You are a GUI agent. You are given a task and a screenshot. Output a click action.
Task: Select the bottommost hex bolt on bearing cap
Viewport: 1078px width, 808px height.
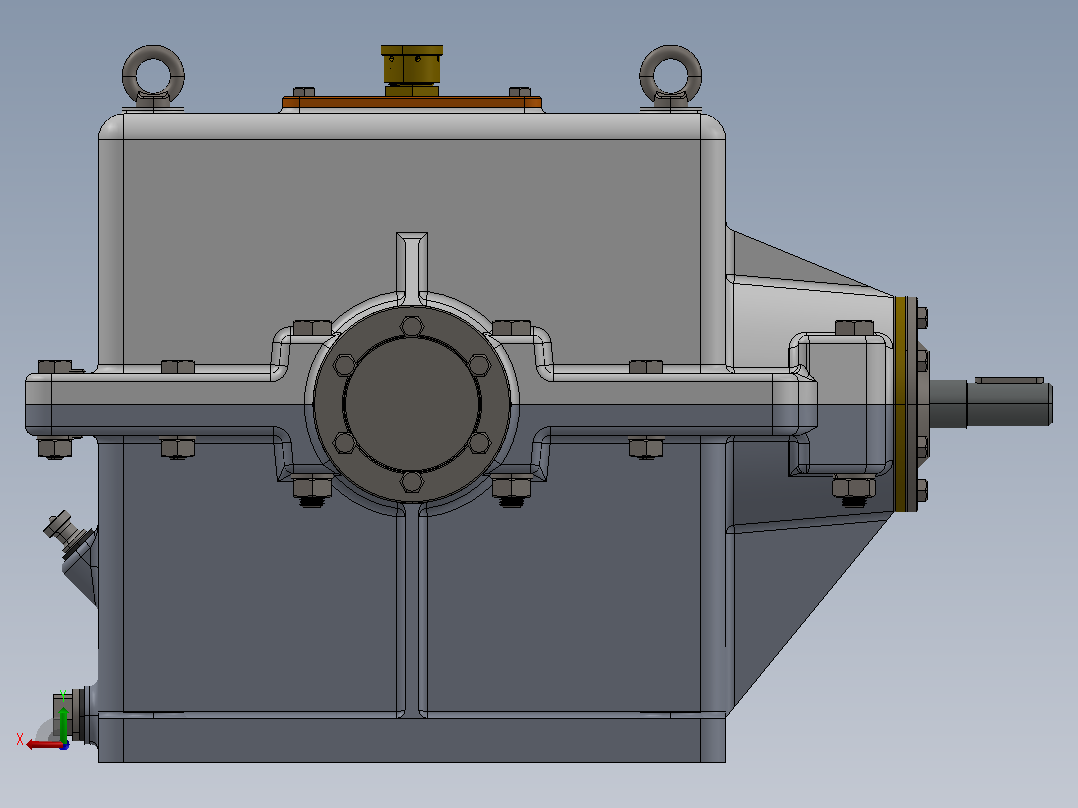[412, 481]
